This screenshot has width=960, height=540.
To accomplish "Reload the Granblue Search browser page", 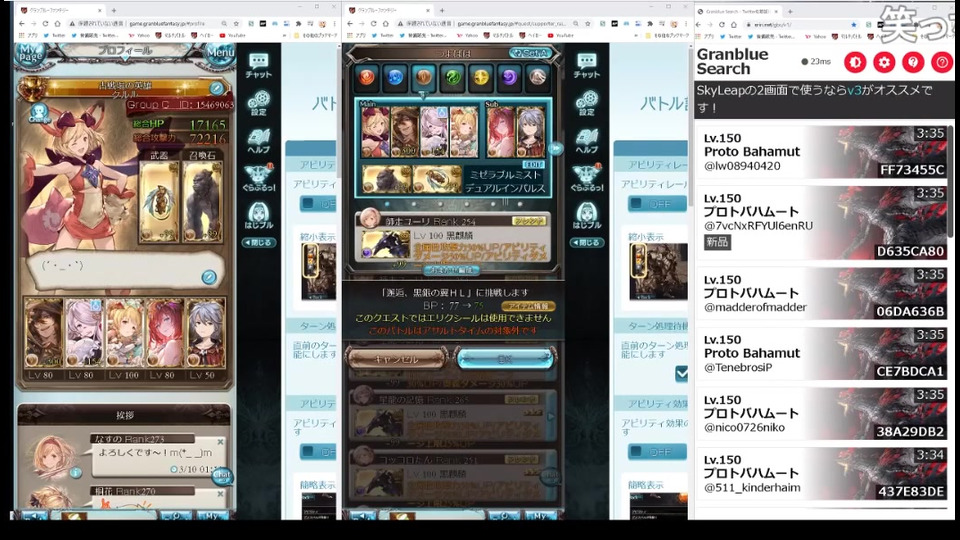I will (722, 24).
